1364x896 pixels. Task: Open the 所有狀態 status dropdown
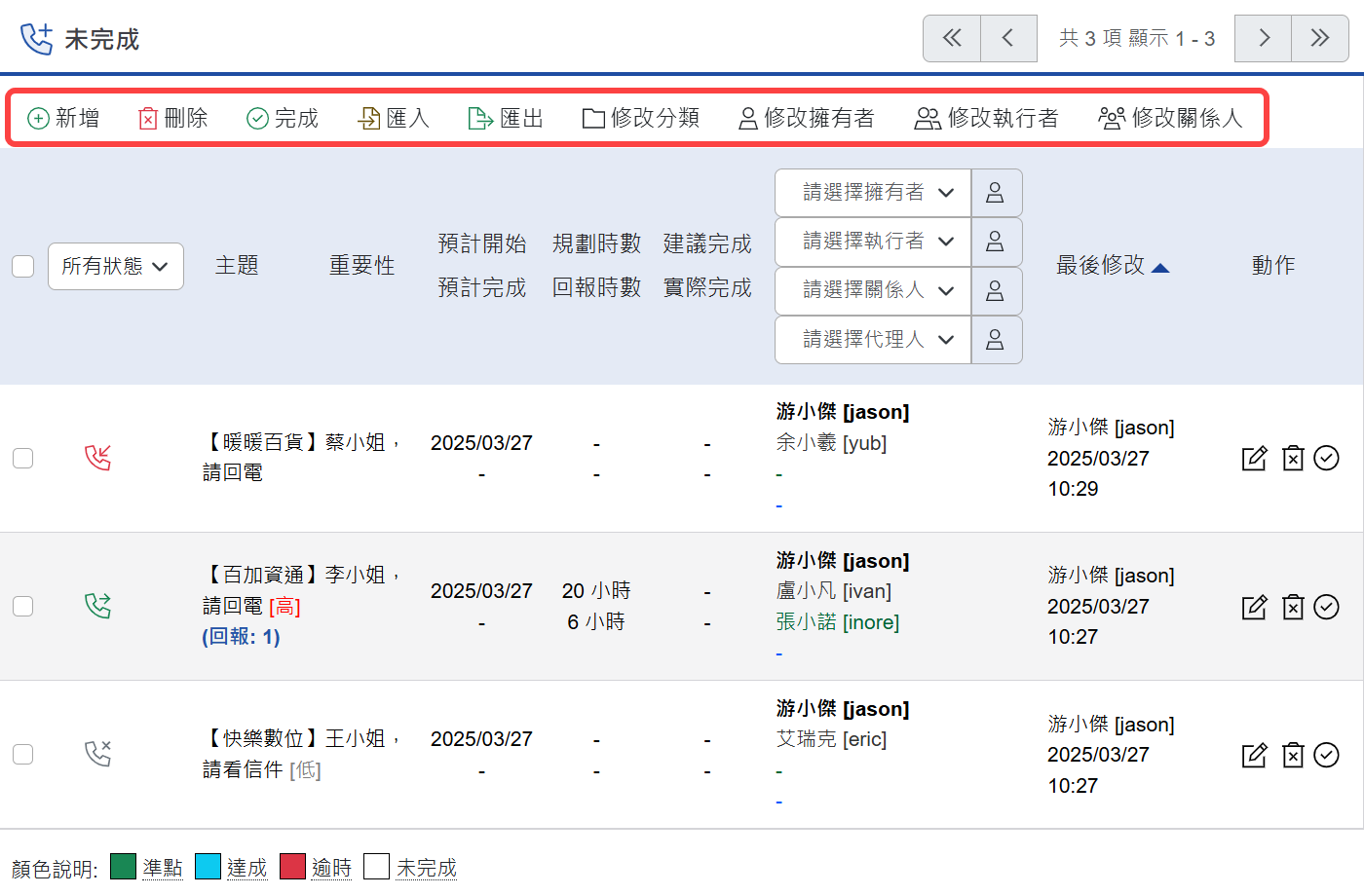(116, 266)
